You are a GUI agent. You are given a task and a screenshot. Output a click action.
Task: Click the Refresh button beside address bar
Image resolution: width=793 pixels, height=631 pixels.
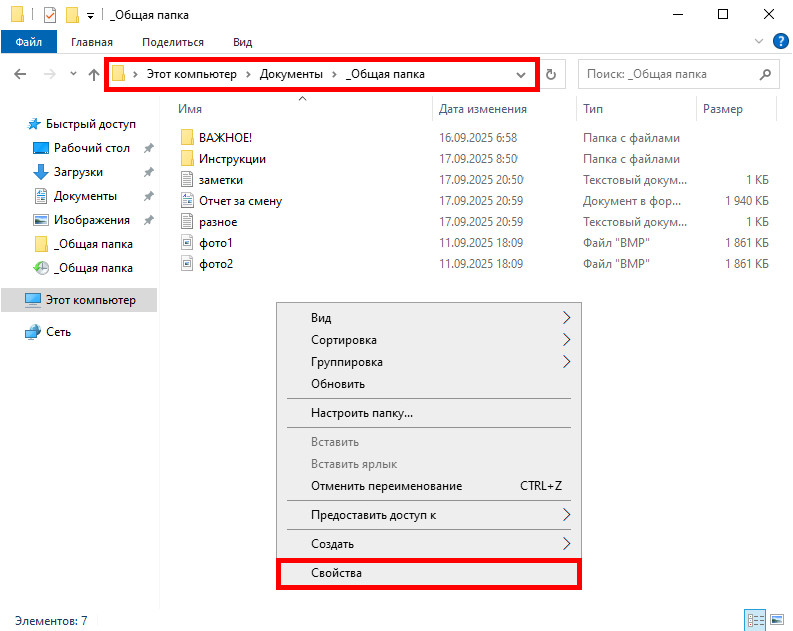[x=551, y=74]
